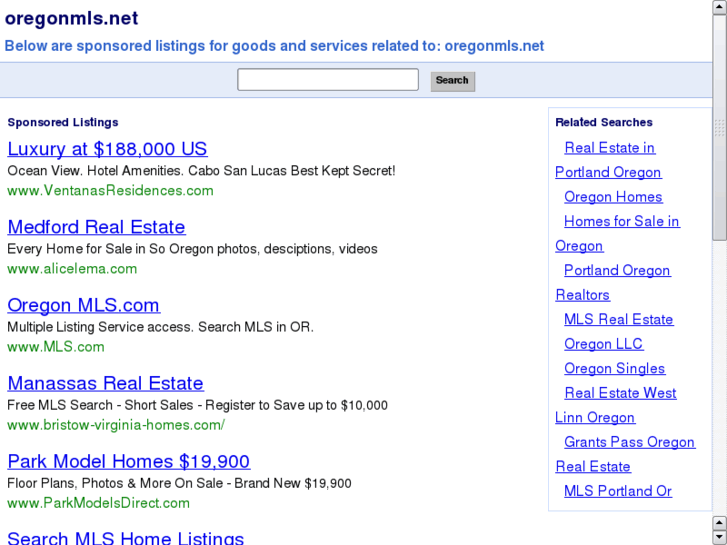Visit www.VentanasResidences.com green URL
The height and width of the screenshot is (545, 727).
[110, 191]
